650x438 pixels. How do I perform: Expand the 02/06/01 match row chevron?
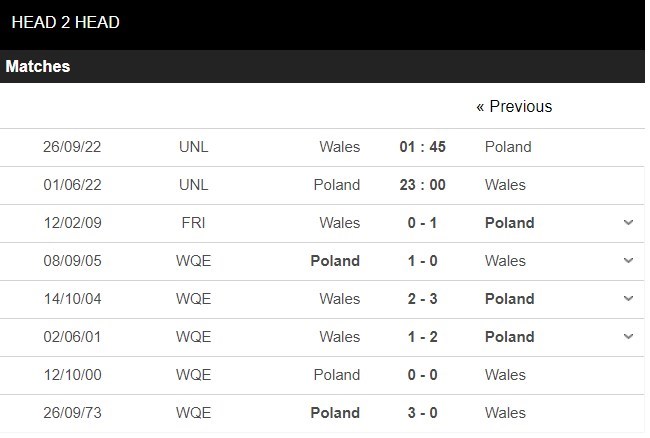point(628,337)
